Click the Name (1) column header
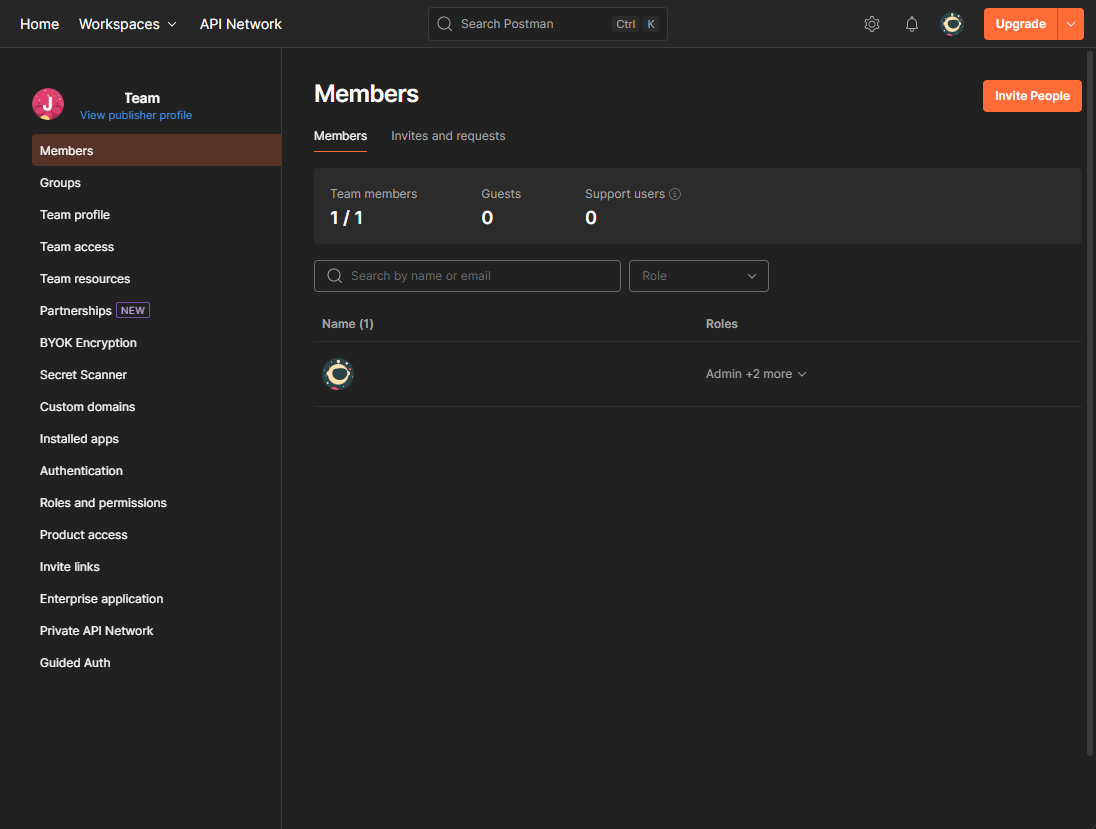 pos(347,324)
